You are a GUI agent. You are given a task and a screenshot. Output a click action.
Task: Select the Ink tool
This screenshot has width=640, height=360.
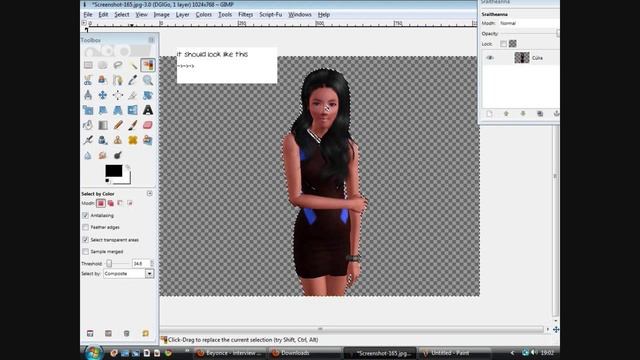click(x=102, y=140)
